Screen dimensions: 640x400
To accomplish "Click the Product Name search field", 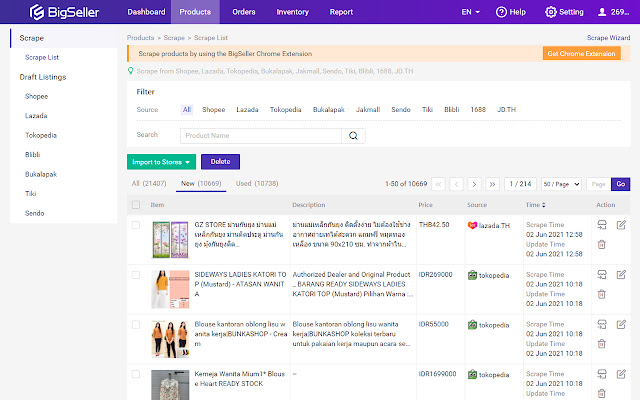I will (x=260, y=135).
